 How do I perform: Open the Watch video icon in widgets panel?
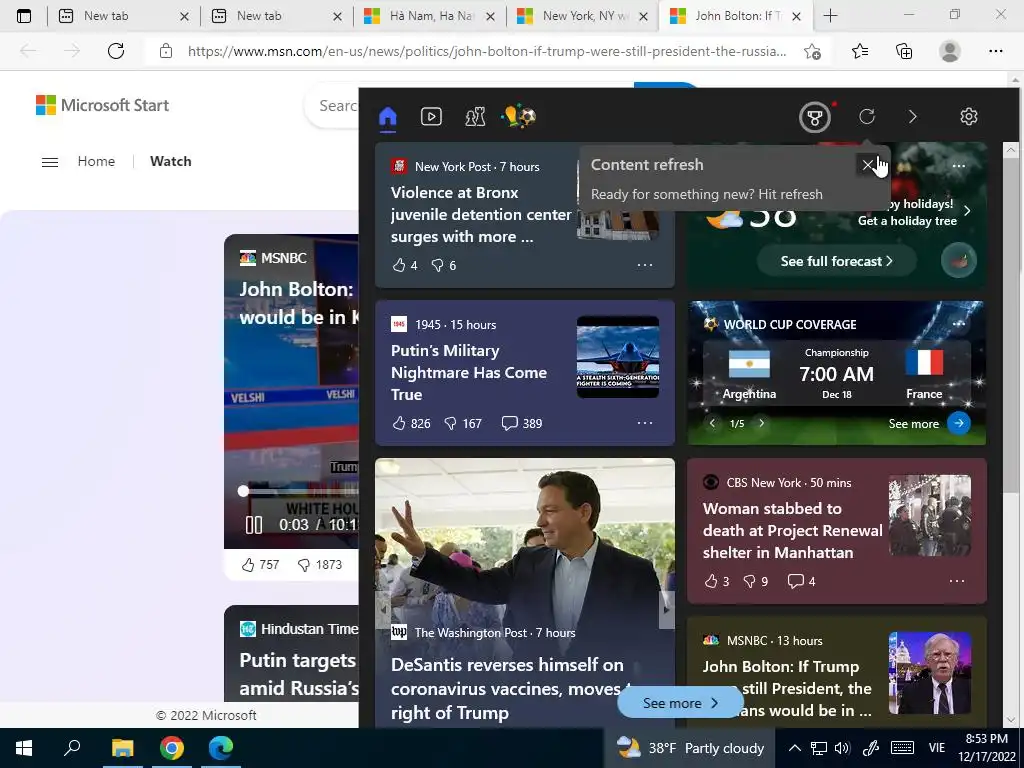coord(431,117)
